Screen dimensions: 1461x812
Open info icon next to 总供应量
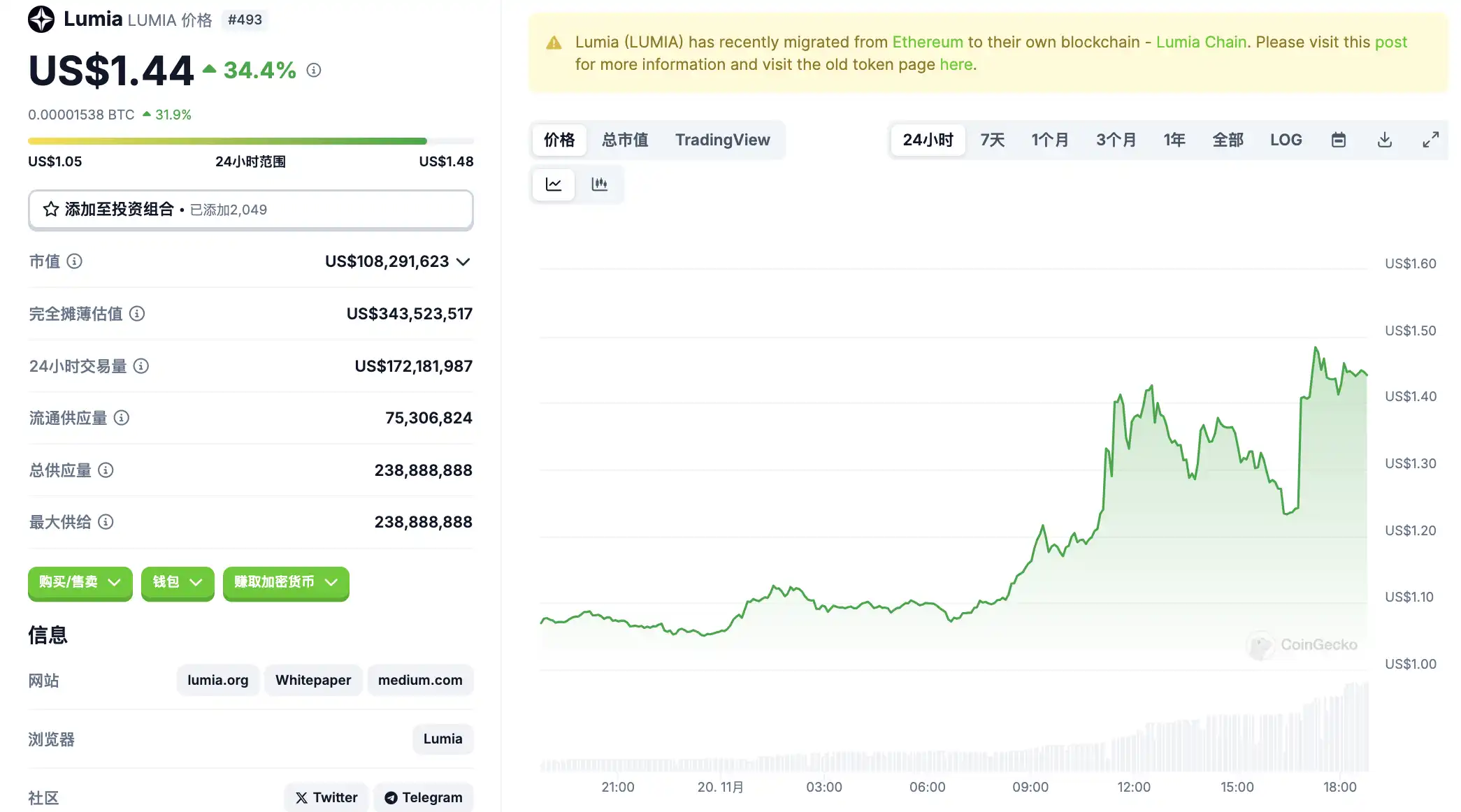(x=106, y=470)
